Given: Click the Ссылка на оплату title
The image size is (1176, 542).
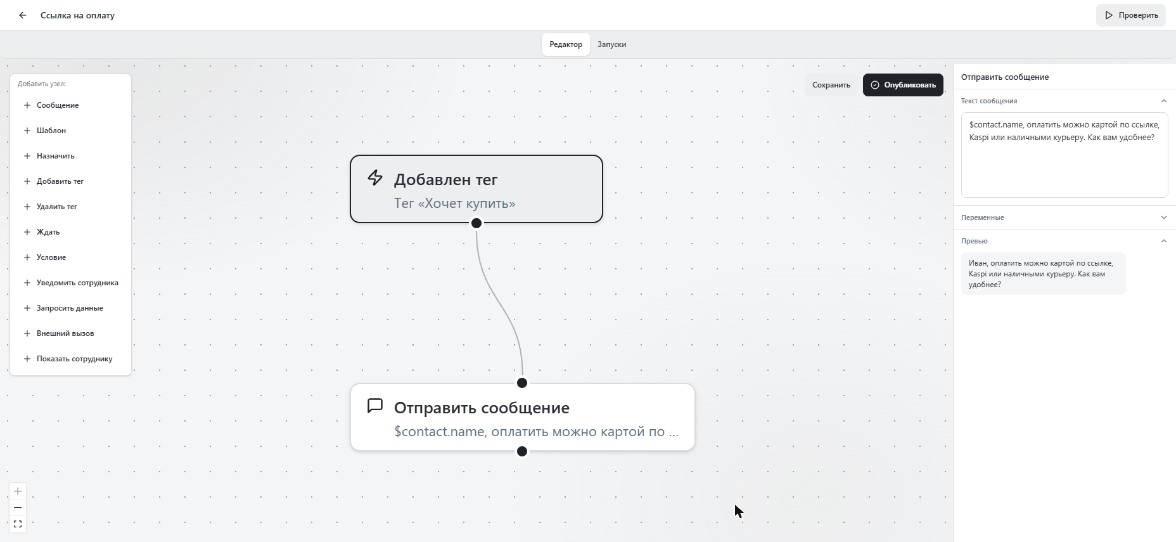Looking at the screenshot, I should [x=77, y=15].
